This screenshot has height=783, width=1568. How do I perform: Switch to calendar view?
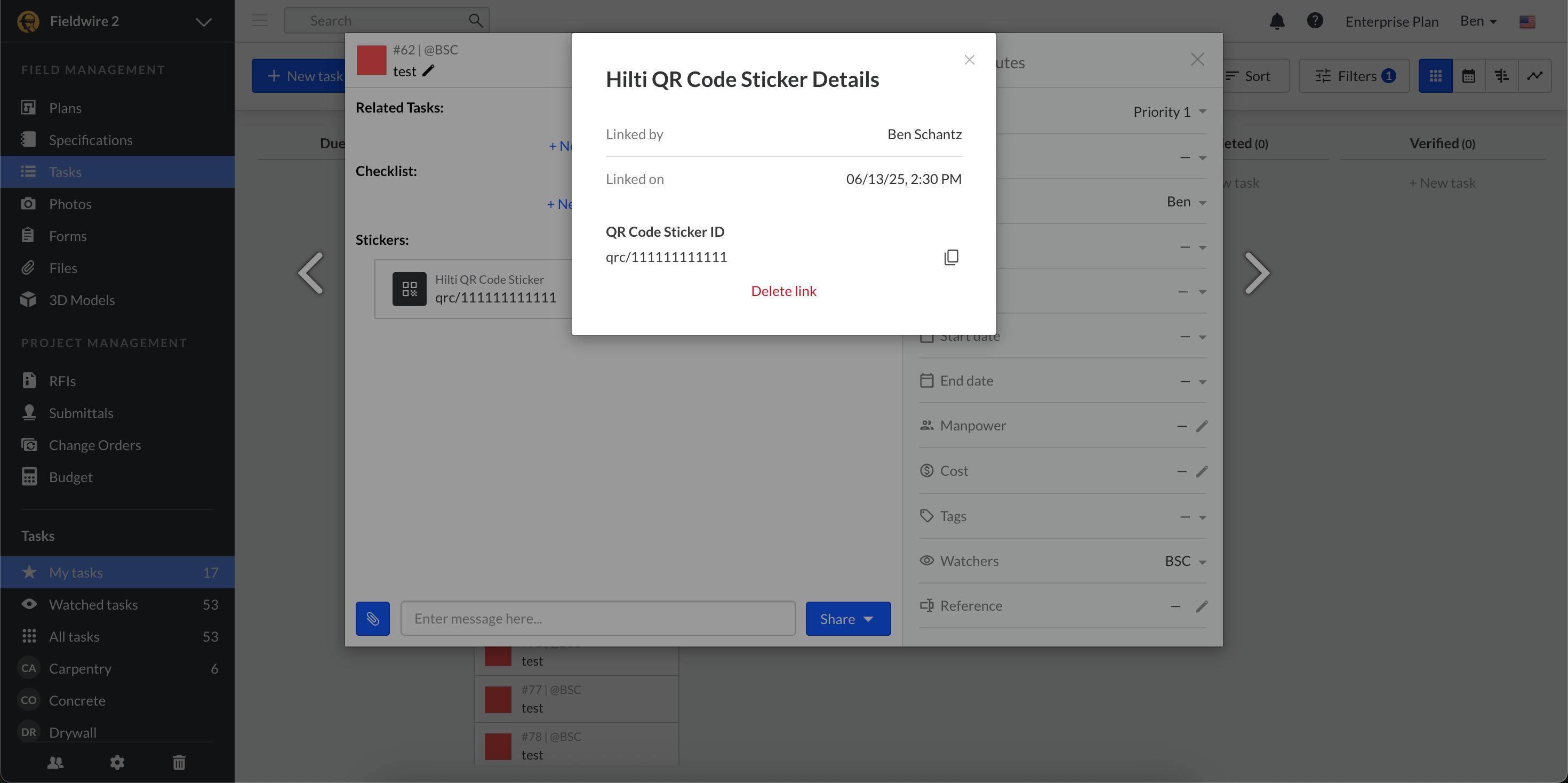1468,76
